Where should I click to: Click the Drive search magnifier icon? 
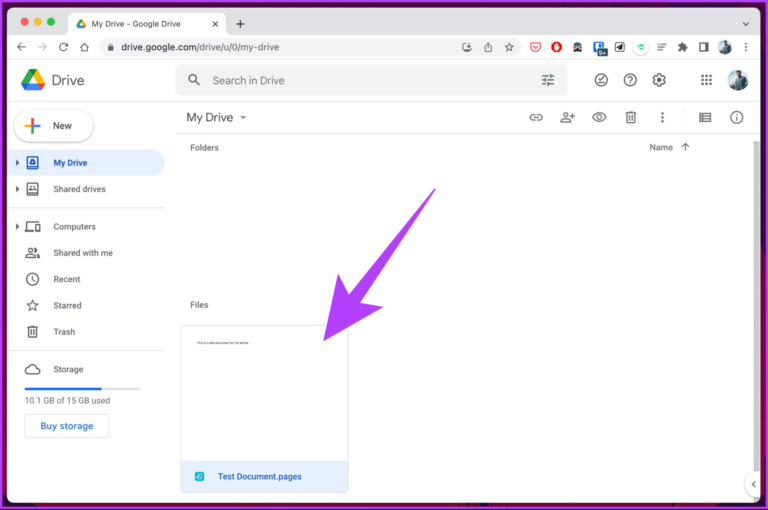194,80
